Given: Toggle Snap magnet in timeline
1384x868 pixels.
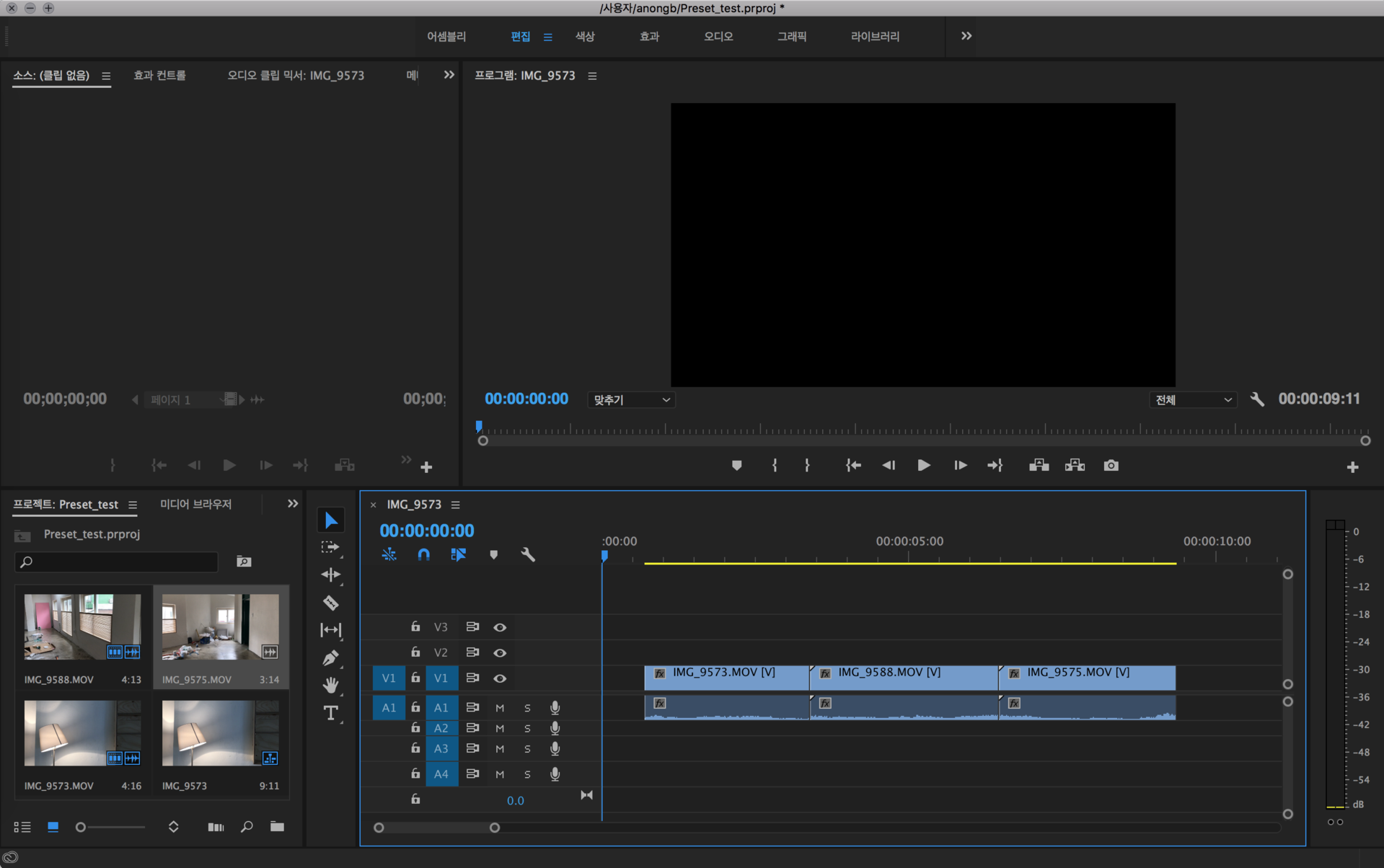Looking at the screenshot, I should click(x=423, y=554).
